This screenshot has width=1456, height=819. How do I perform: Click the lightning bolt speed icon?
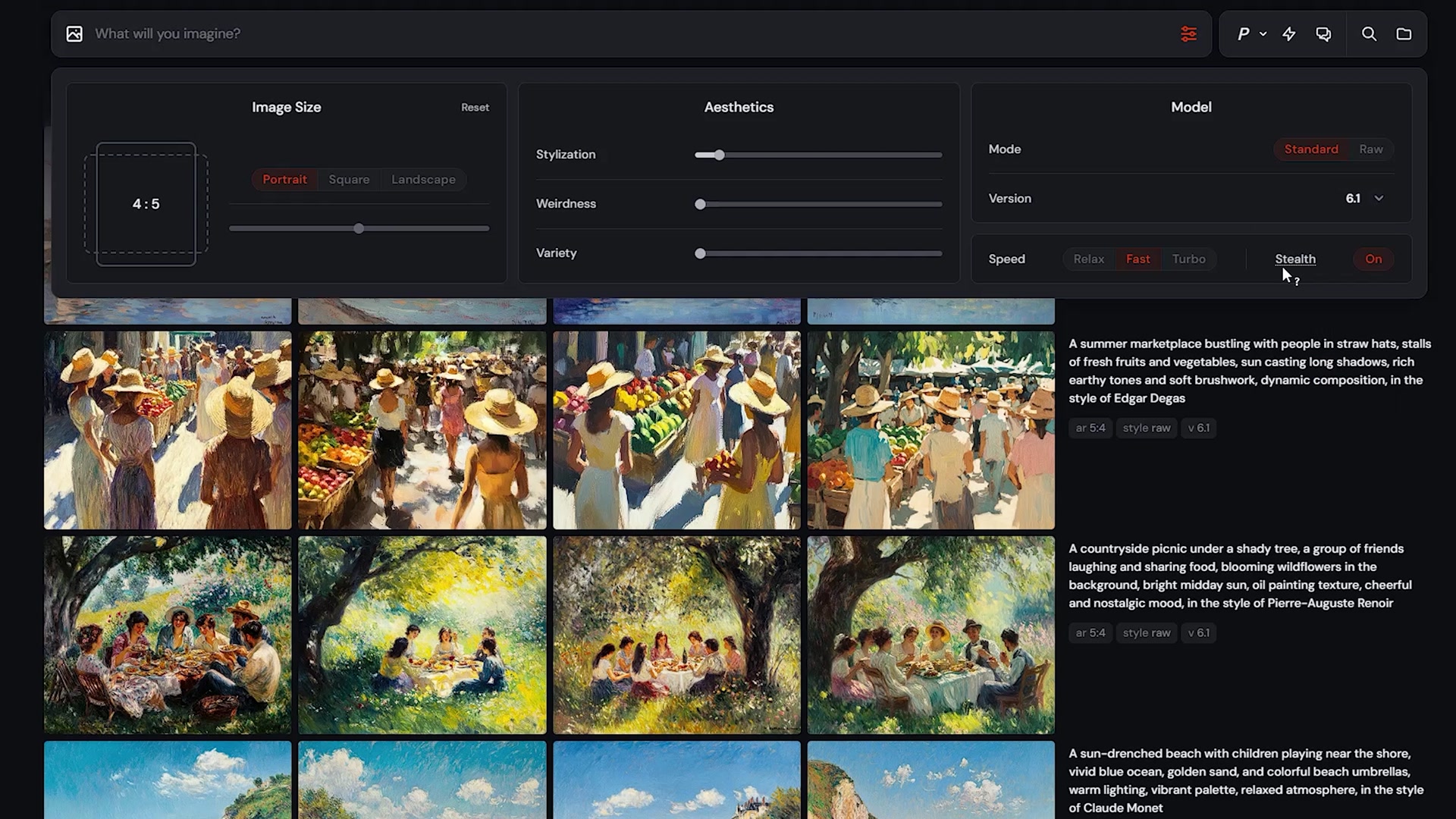tap(1289, 34)
